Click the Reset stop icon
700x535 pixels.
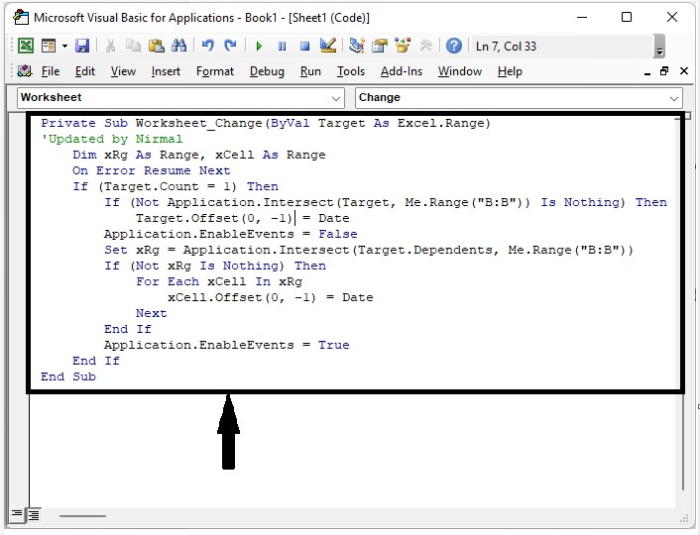tap(305, 46)
